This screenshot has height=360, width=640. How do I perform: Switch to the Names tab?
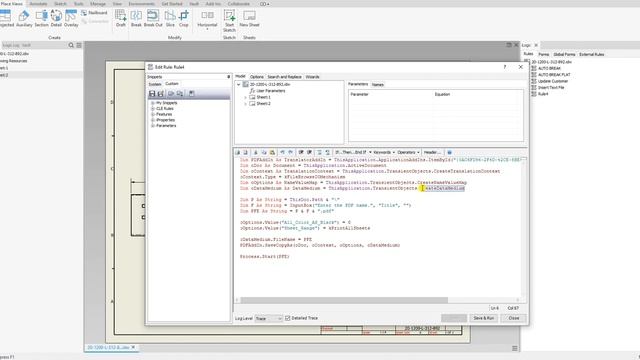[378, 84]
